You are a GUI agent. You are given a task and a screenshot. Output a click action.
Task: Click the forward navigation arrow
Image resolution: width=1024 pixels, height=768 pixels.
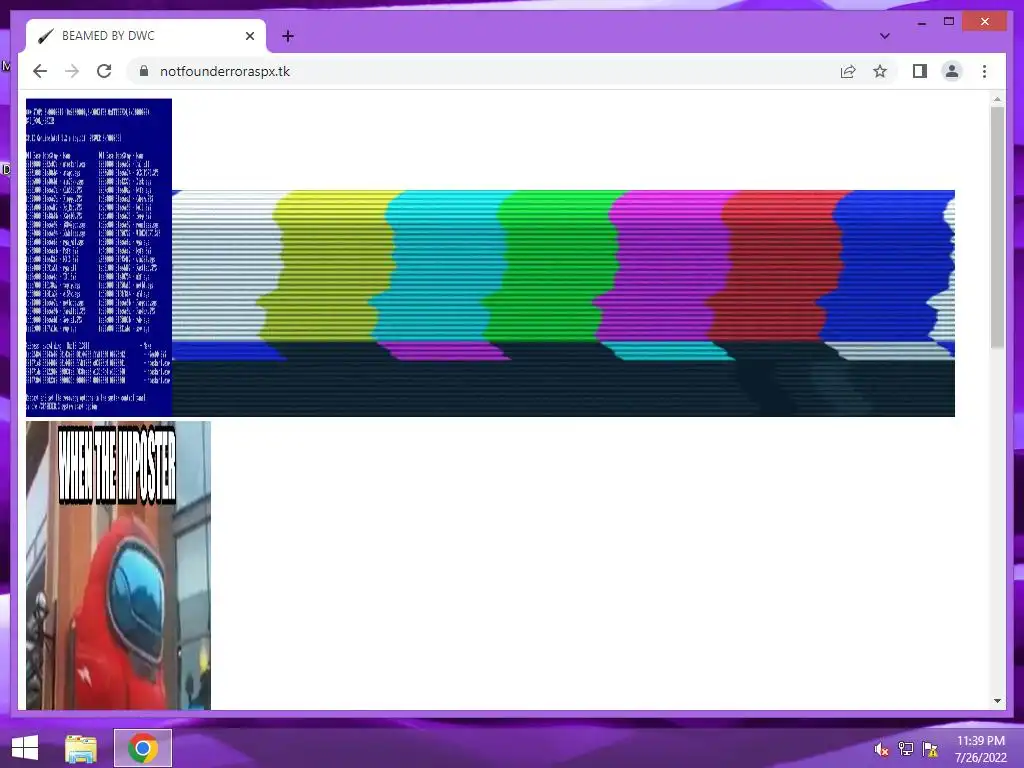[72, 71]
